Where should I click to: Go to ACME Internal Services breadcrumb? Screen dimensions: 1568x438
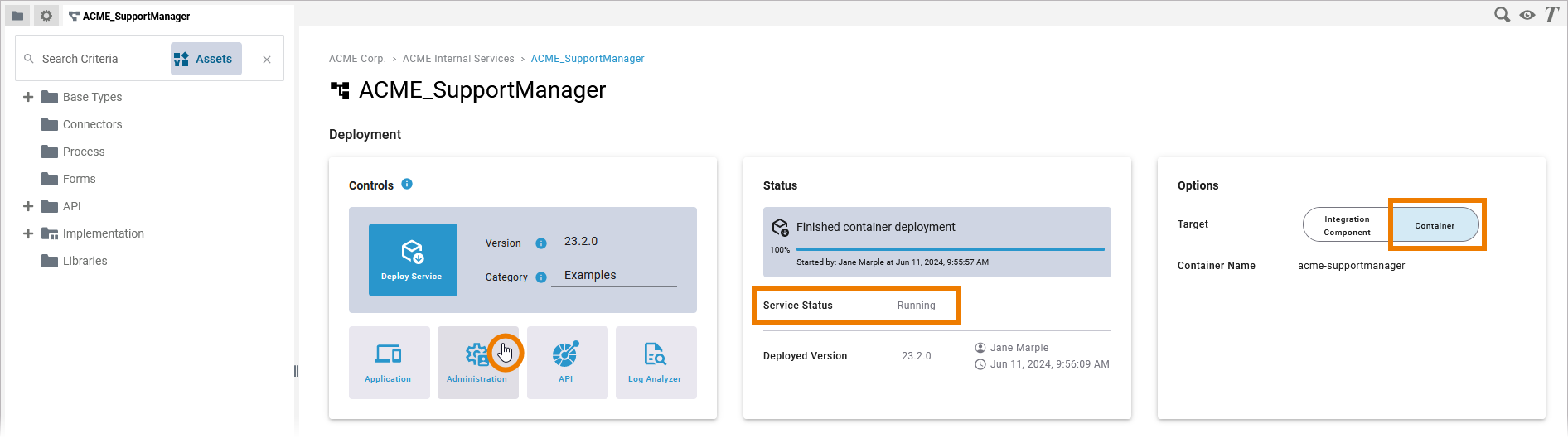(458, 59)
